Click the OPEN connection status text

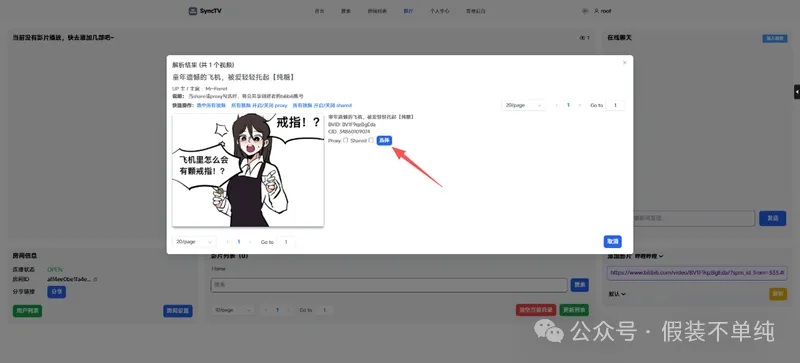pyautogui.click(x=55, y=270)
